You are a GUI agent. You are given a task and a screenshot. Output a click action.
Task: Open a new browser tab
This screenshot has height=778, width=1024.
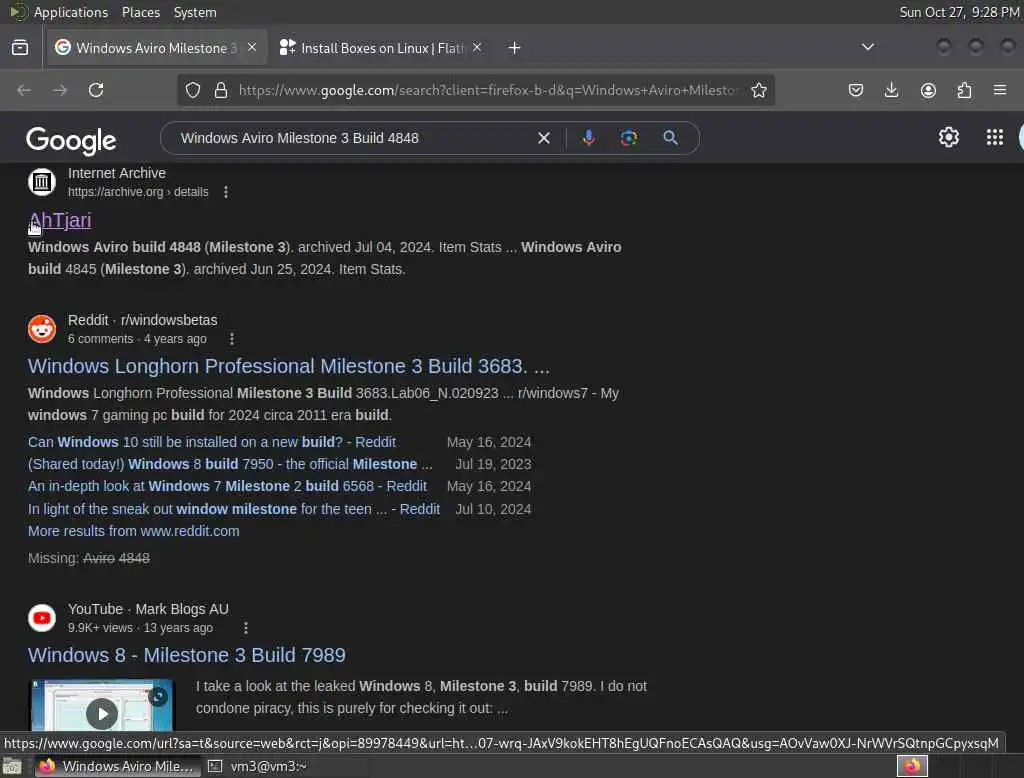515,48
